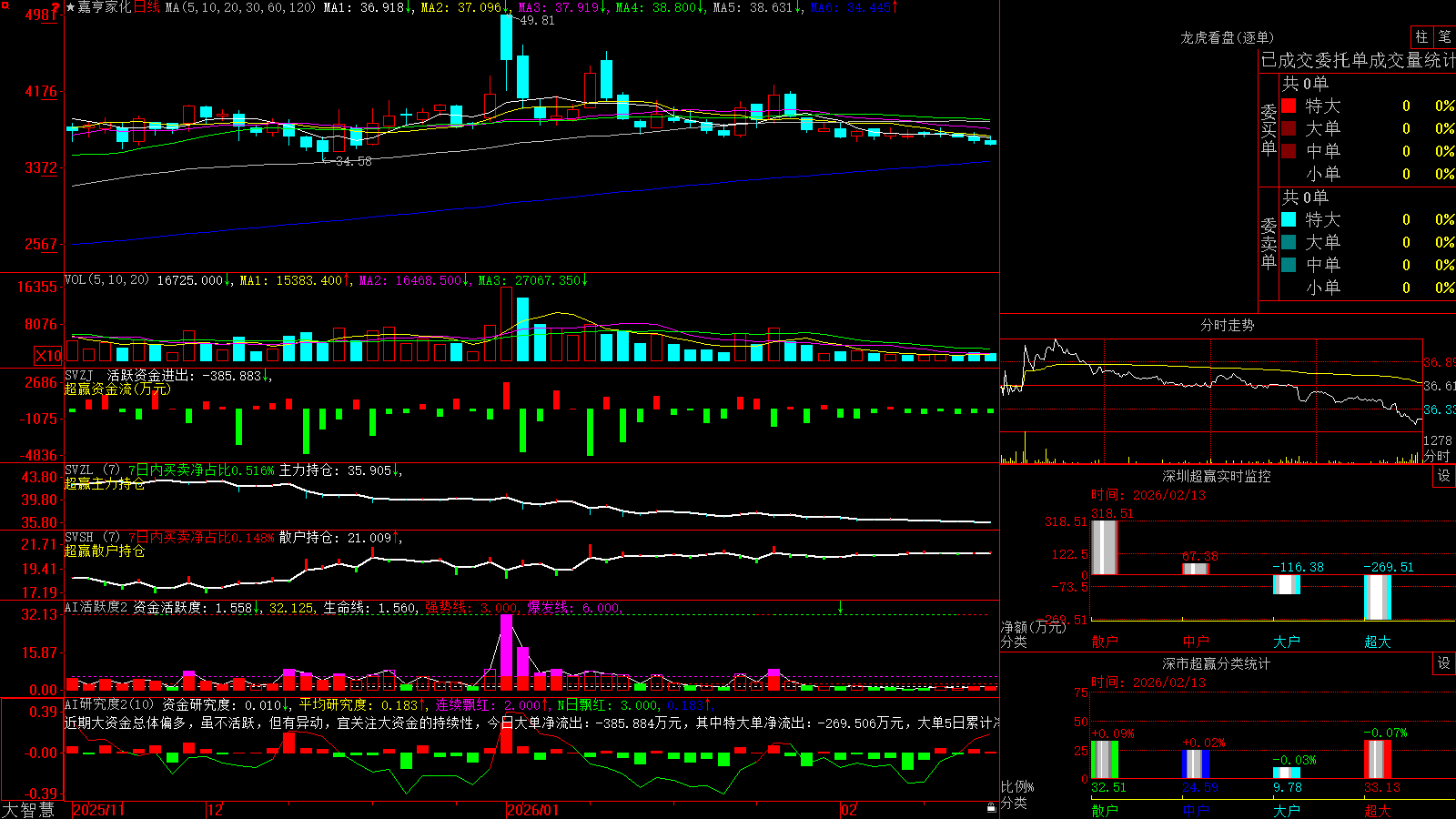This screenshot has width=1456, height=819.
Task: Select the 散户 category under 深圳超赢实时监控
Action: click(x=1105, y=642)
